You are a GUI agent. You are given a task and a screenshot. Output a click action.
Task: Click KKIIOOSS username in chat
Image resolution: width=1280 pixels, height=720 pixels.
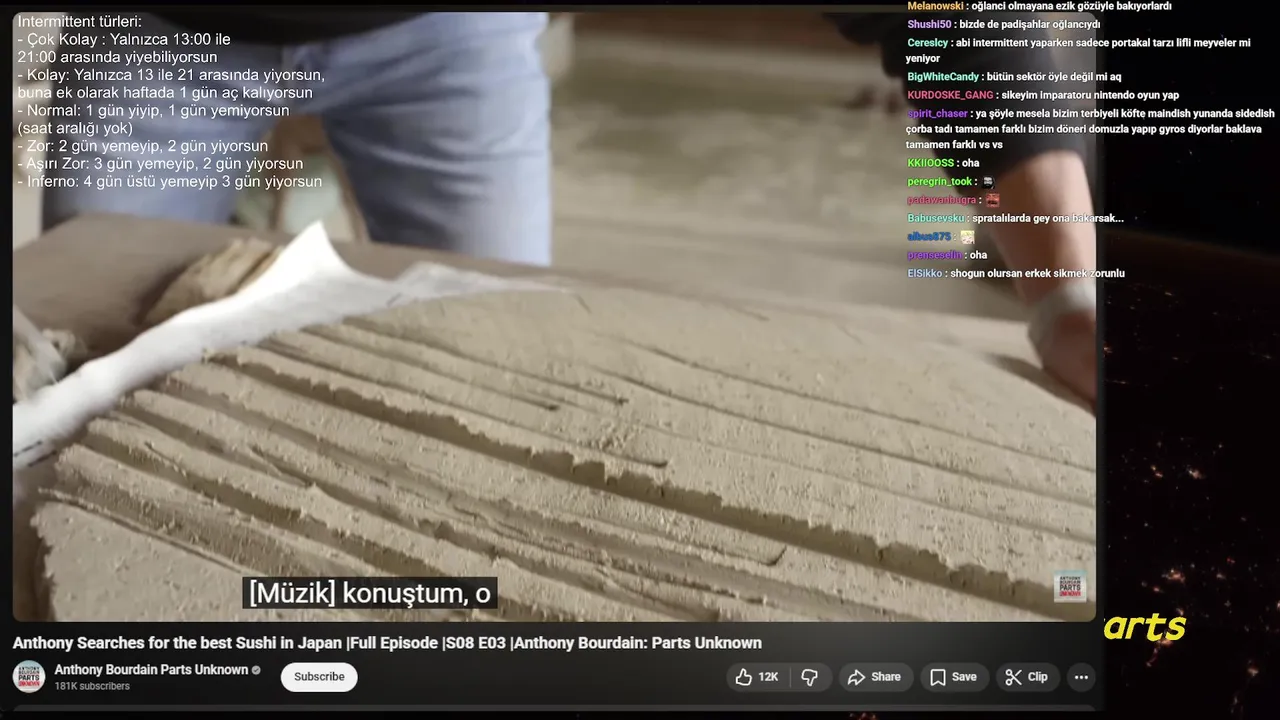click(930, 163)
